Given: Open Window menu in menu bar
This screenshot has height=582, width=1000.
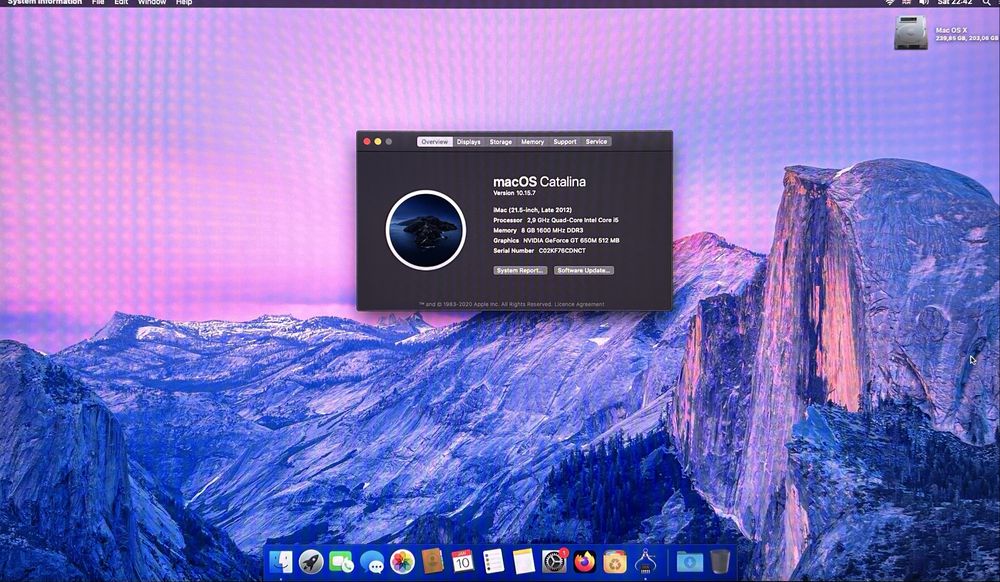Looking at the screenshot, I should click(152, 3).
